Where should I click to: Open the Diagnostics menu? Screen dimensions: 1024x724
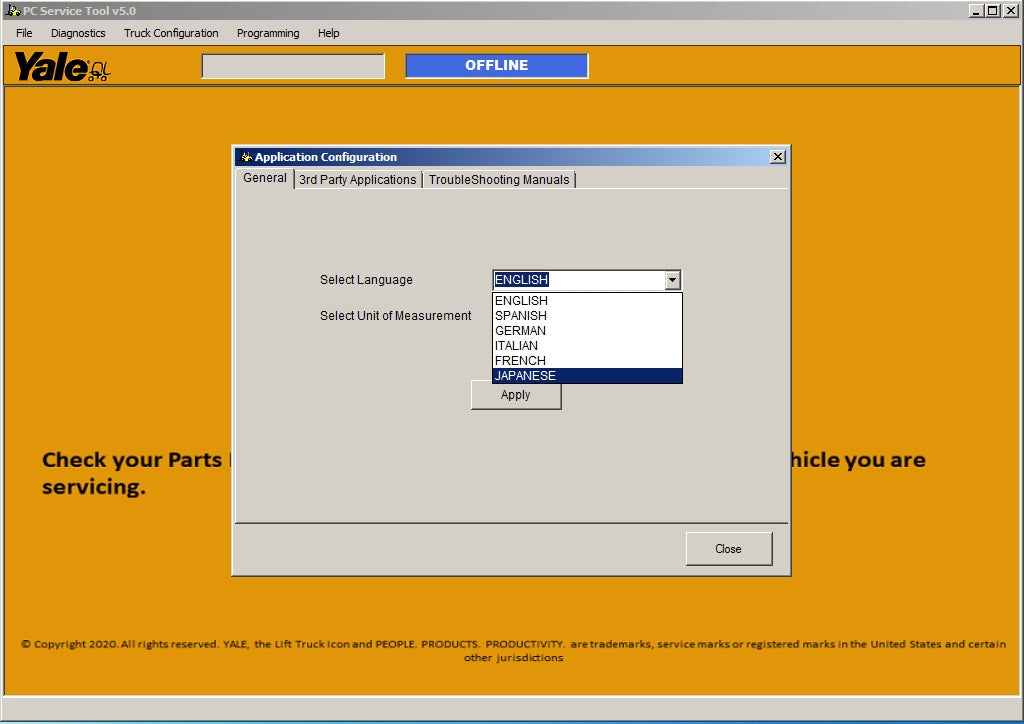point(78,33)
